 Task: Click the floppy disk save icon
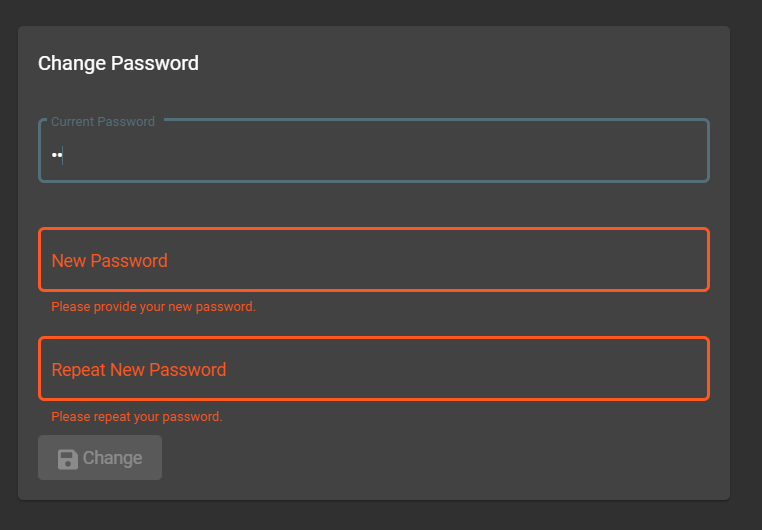pyautogui.click(x=67, y=459)
